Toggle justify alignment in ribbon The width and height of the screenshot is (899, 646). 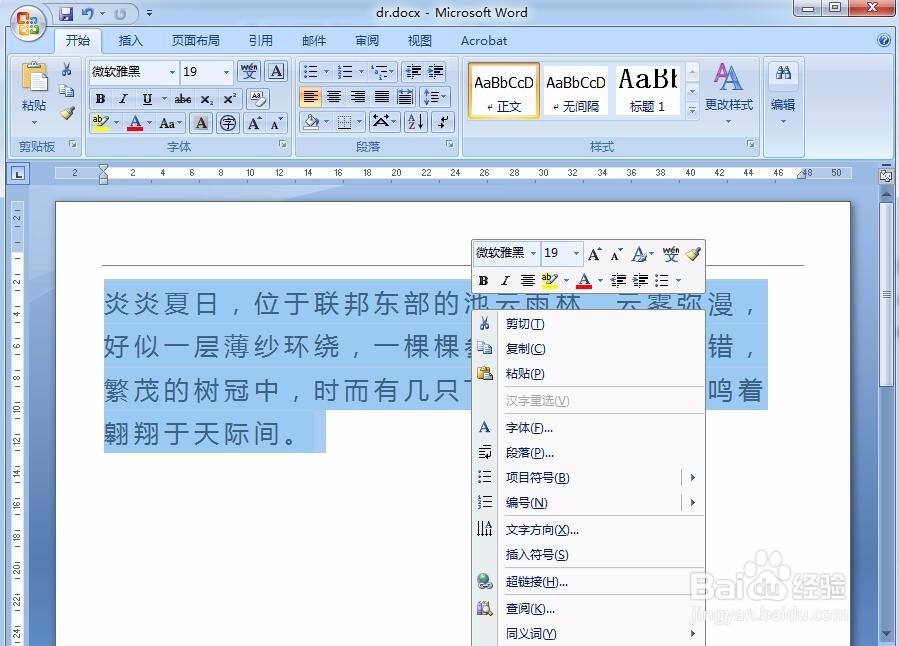pyautogui.click(x=382, y=96)
